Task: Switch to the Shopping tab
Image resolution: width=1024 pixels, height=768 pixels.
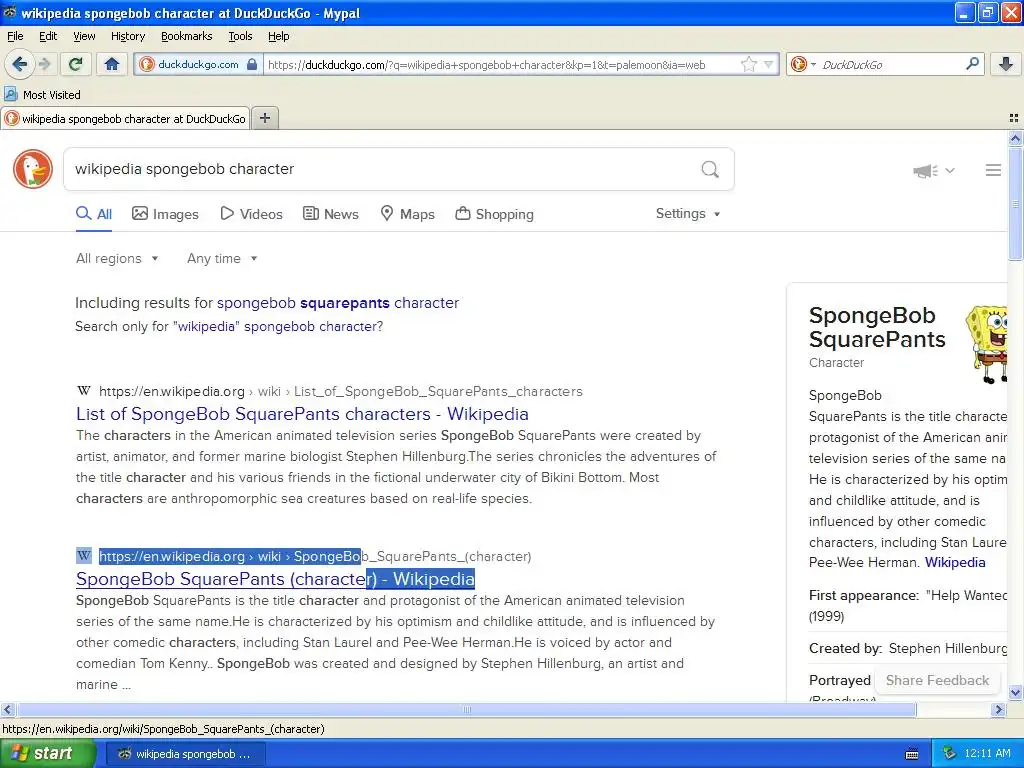Action: point(494,214)
